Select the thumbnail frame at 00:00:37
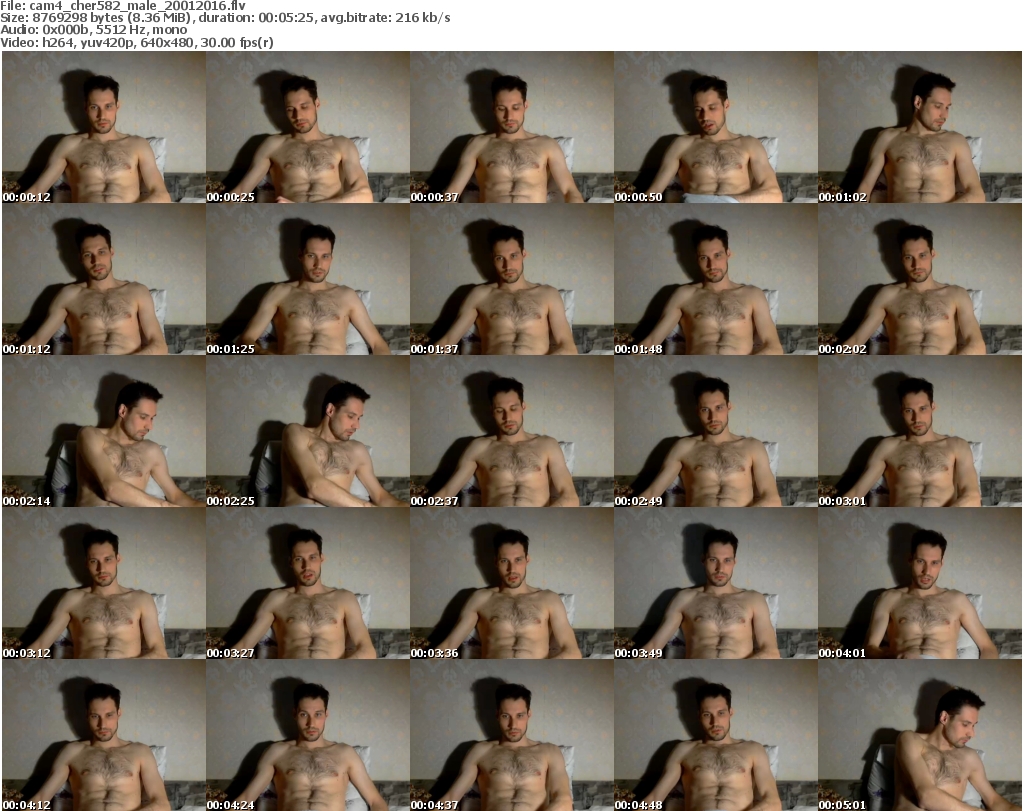Viewport: 1024px width, 811px height. coord(512,127)
